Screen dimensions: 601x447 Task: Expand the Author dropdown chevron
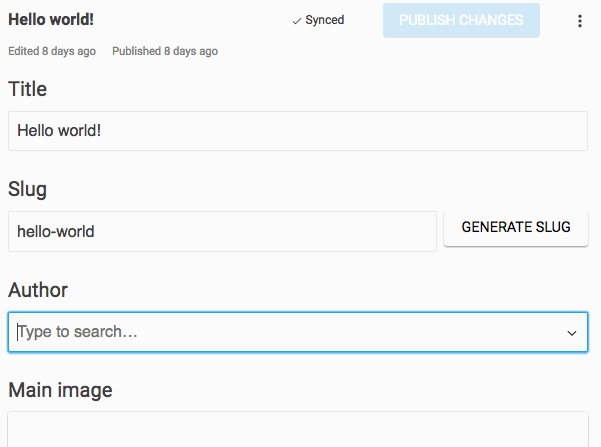[572, 332]
